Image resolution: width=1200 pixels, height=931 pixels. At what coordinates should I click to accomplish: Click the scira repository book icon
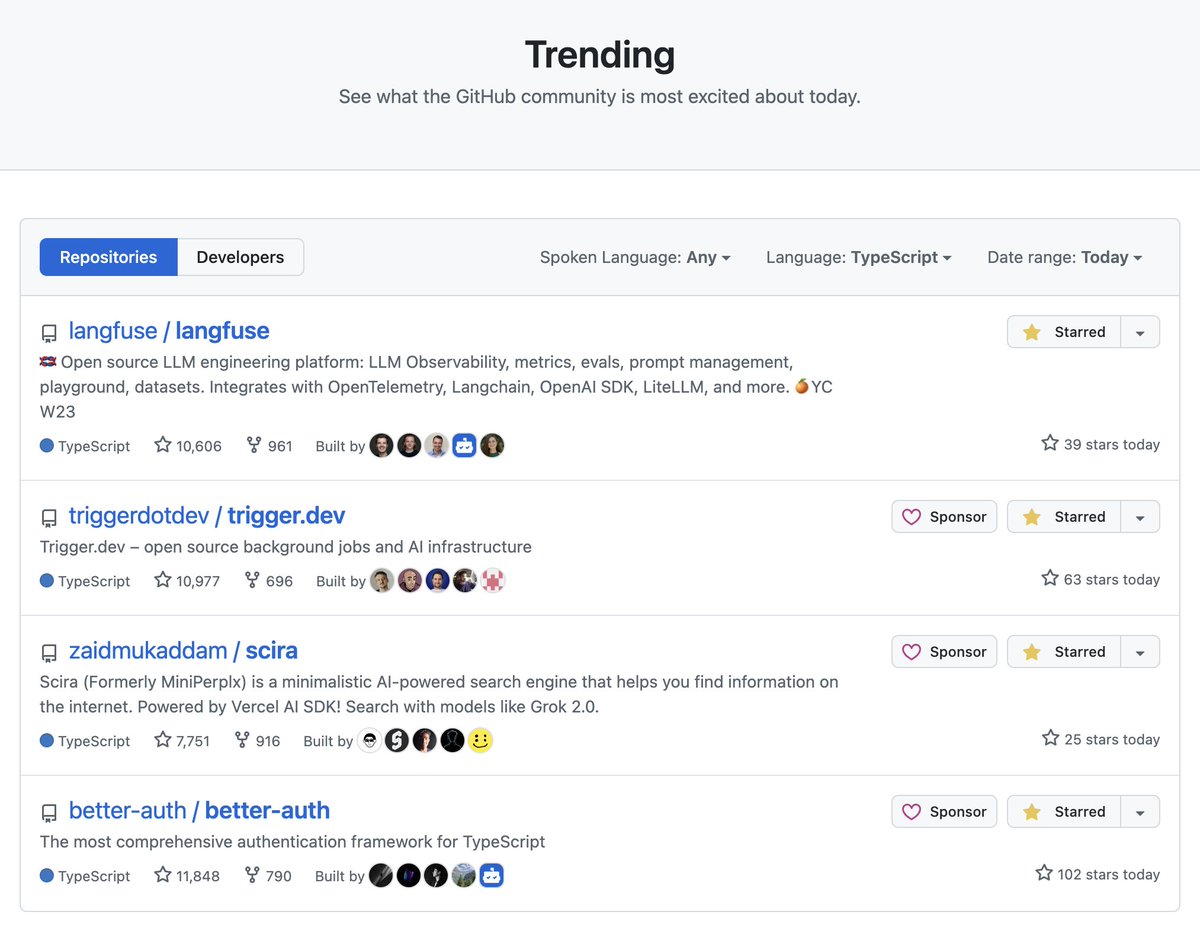point(49,653)
